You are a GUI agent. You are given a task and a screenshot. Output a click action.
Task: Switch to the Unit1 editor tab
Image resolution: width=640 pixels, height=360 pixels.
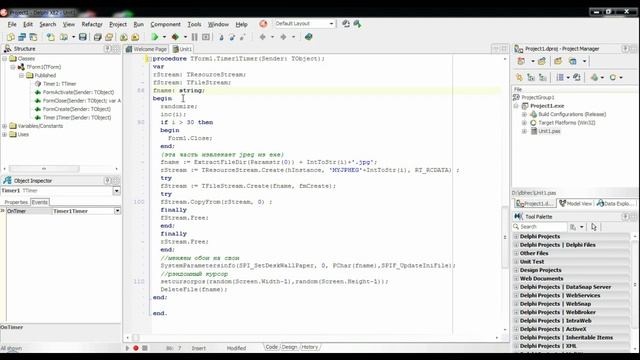[182, 49]
